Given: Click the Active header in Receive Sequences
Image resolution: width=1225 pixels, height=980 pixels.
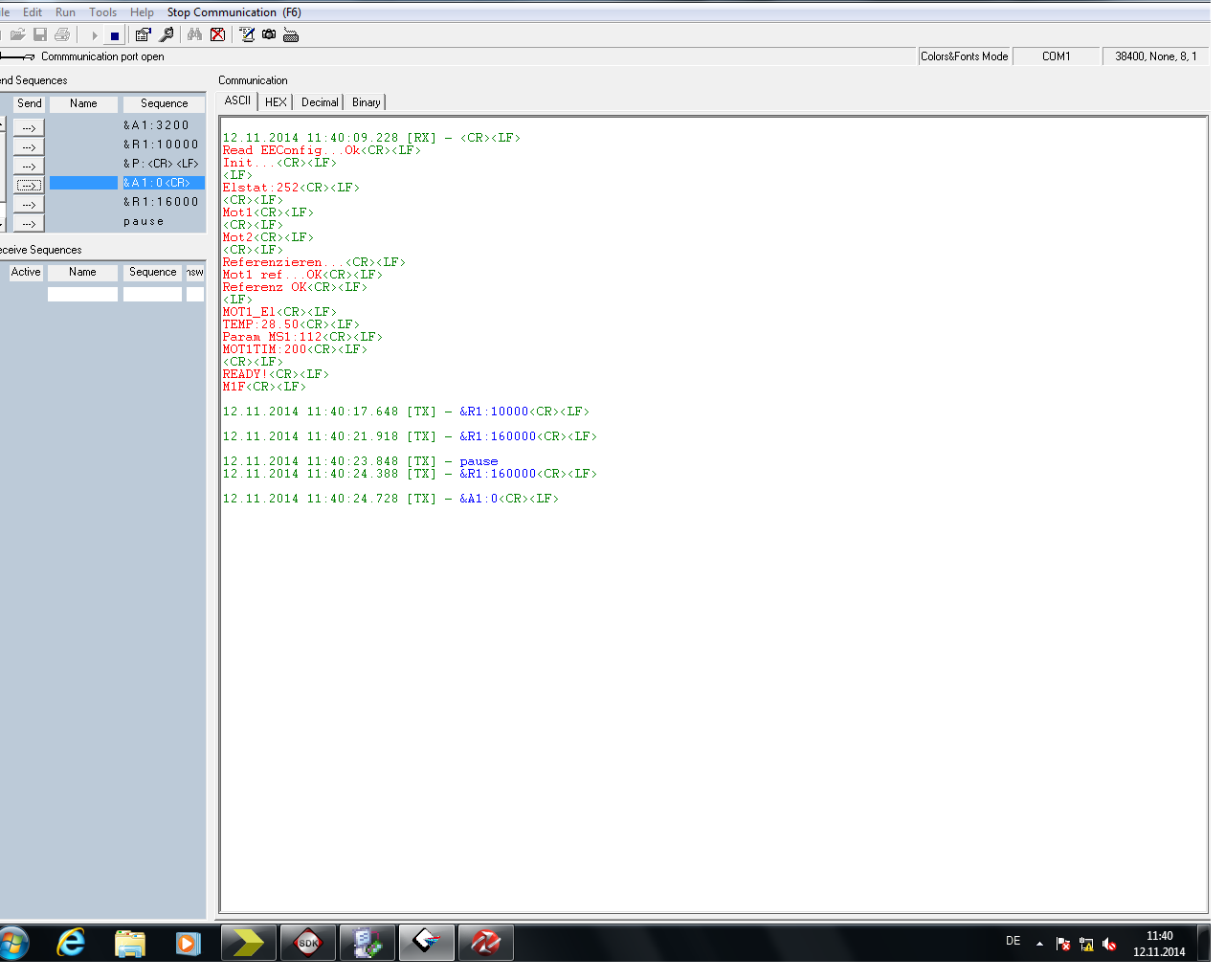Looking at the screenshot, I should click(x=26, y=272).
